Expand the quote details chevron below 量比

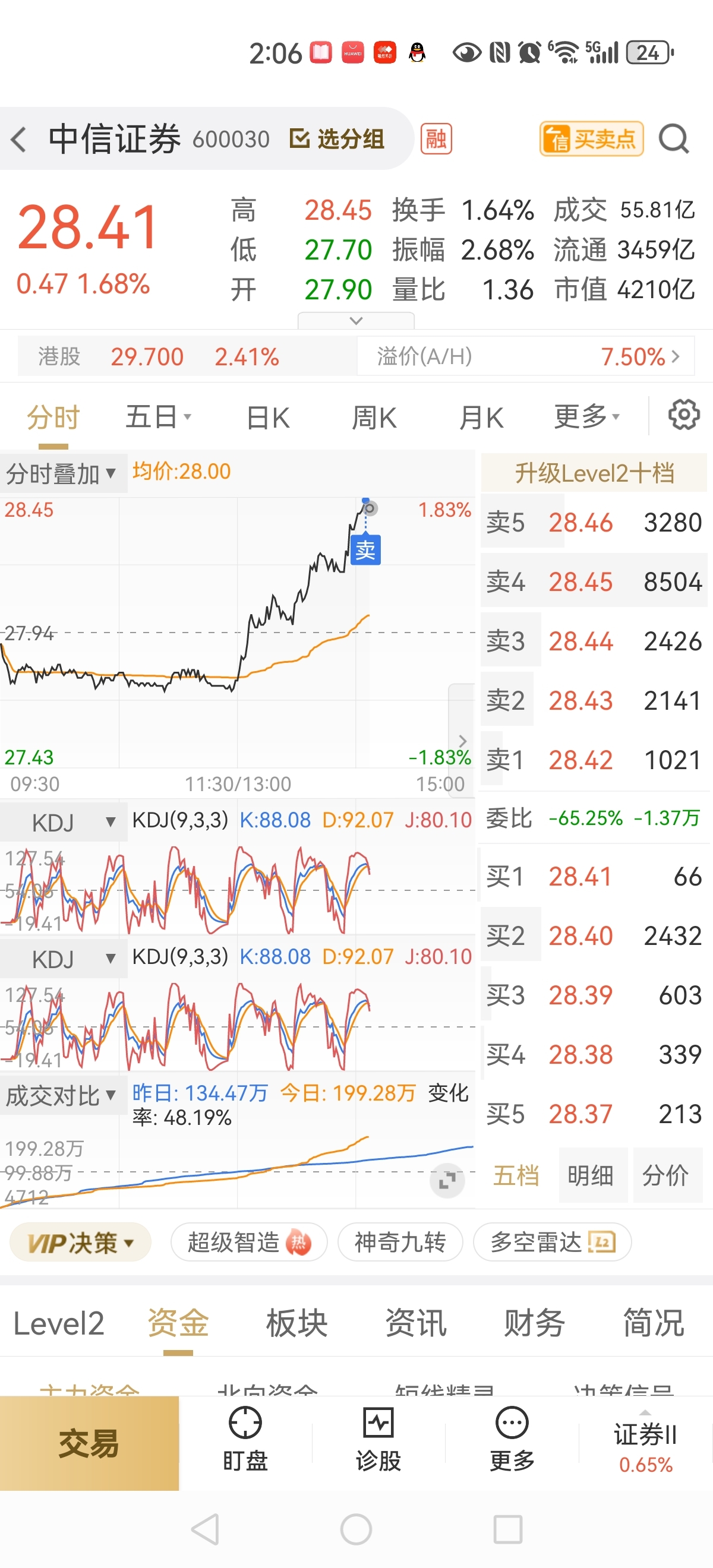point(356,320)
